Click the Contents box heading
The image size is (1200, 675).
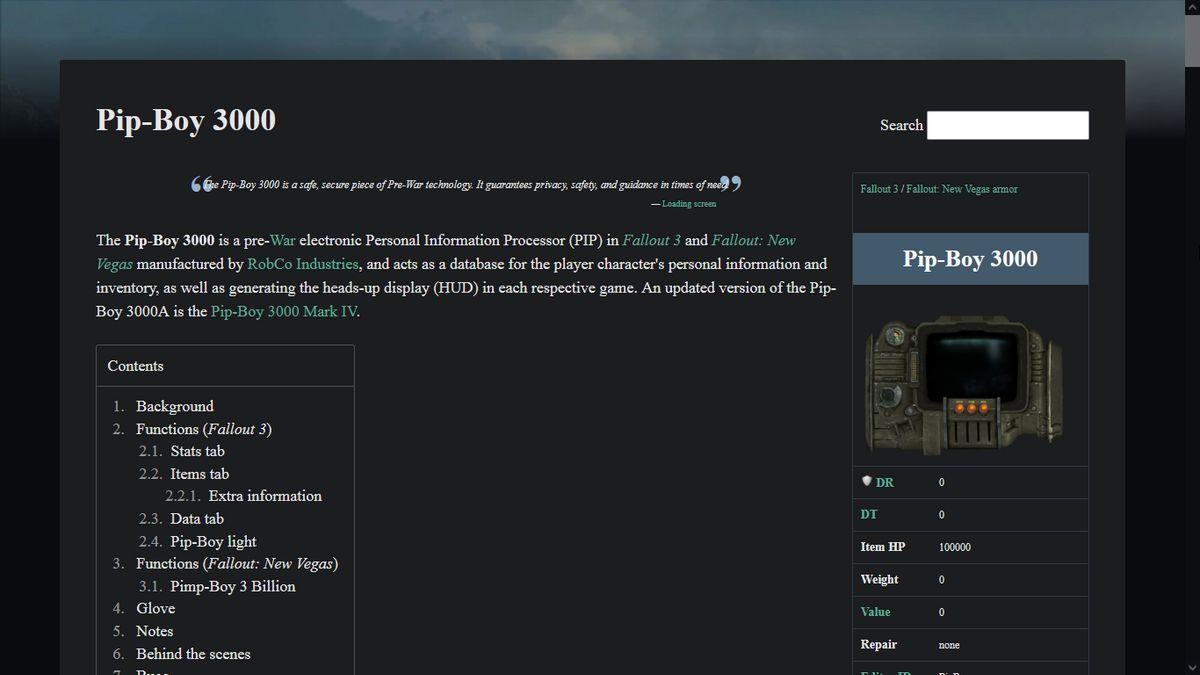tap(135, 366)
